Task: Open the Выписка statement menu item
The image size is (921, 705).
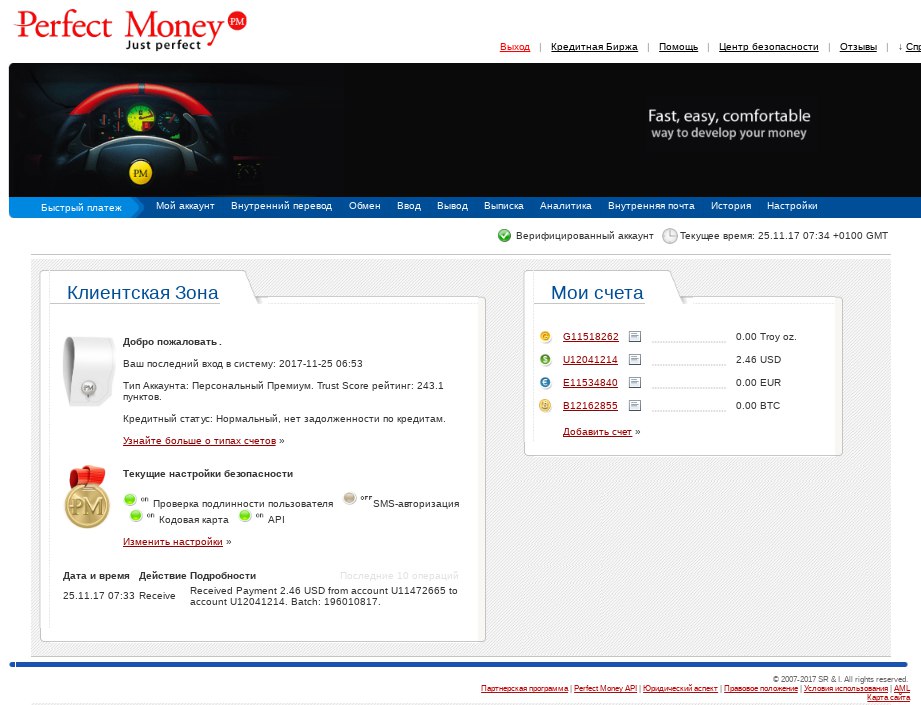Action: (x=504, y=206)
